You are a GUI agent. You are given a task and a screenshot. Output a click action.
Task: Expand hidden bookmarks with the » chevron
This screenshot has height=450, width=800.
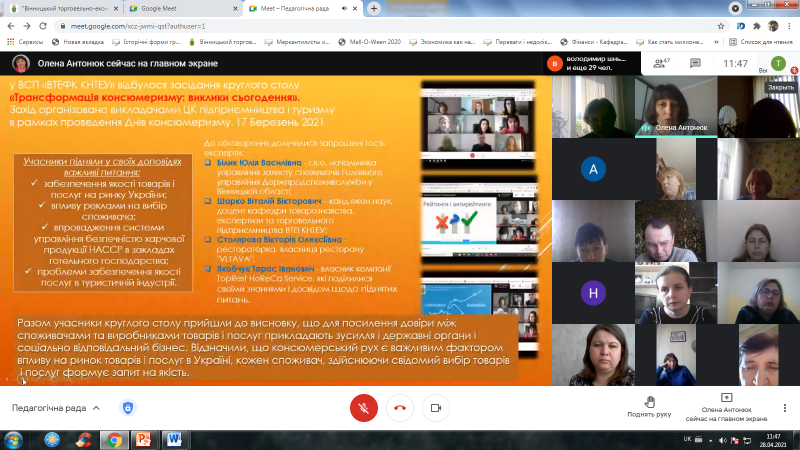pyautogui.click(x=716, y=42)
